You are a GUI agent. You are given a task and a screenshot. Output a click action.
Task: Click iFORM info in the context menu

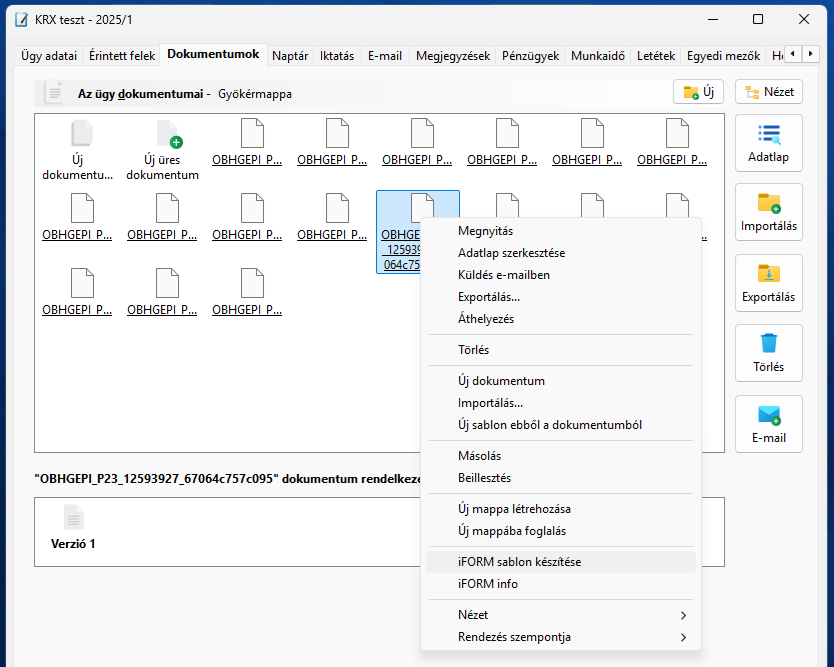point(561,584)
